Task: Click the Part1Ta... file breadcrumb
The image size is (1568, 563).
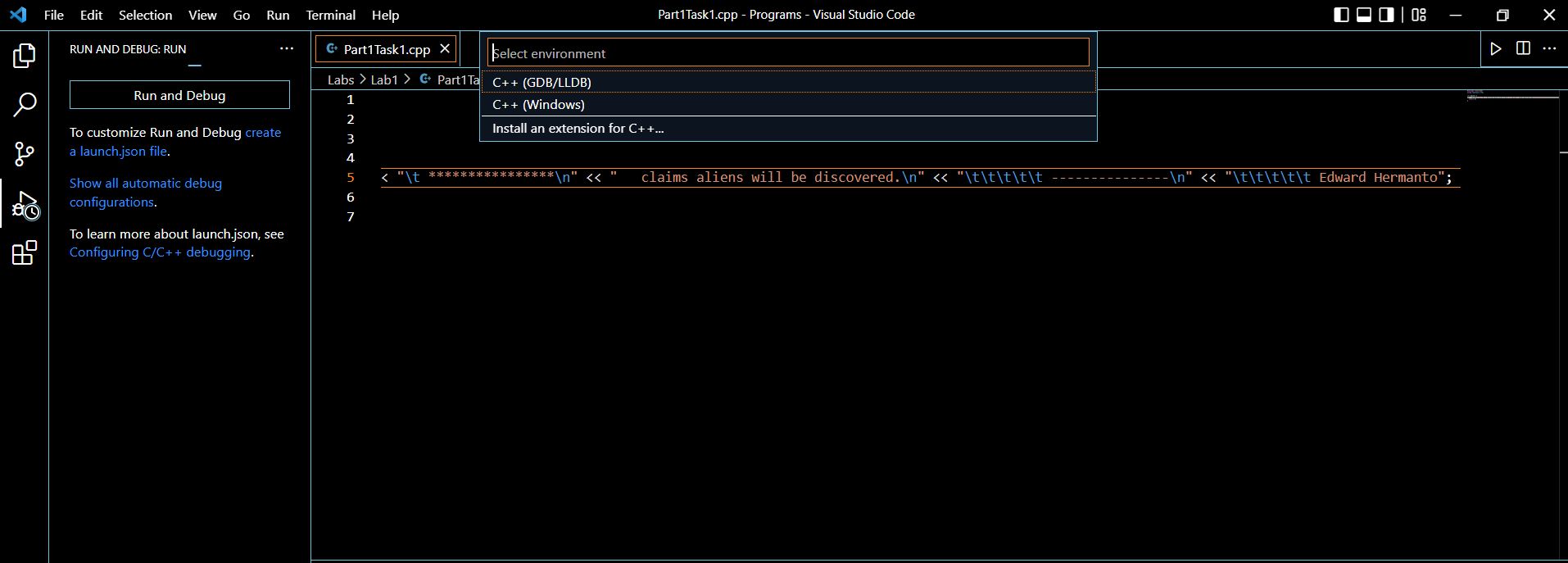Action: 449,79
